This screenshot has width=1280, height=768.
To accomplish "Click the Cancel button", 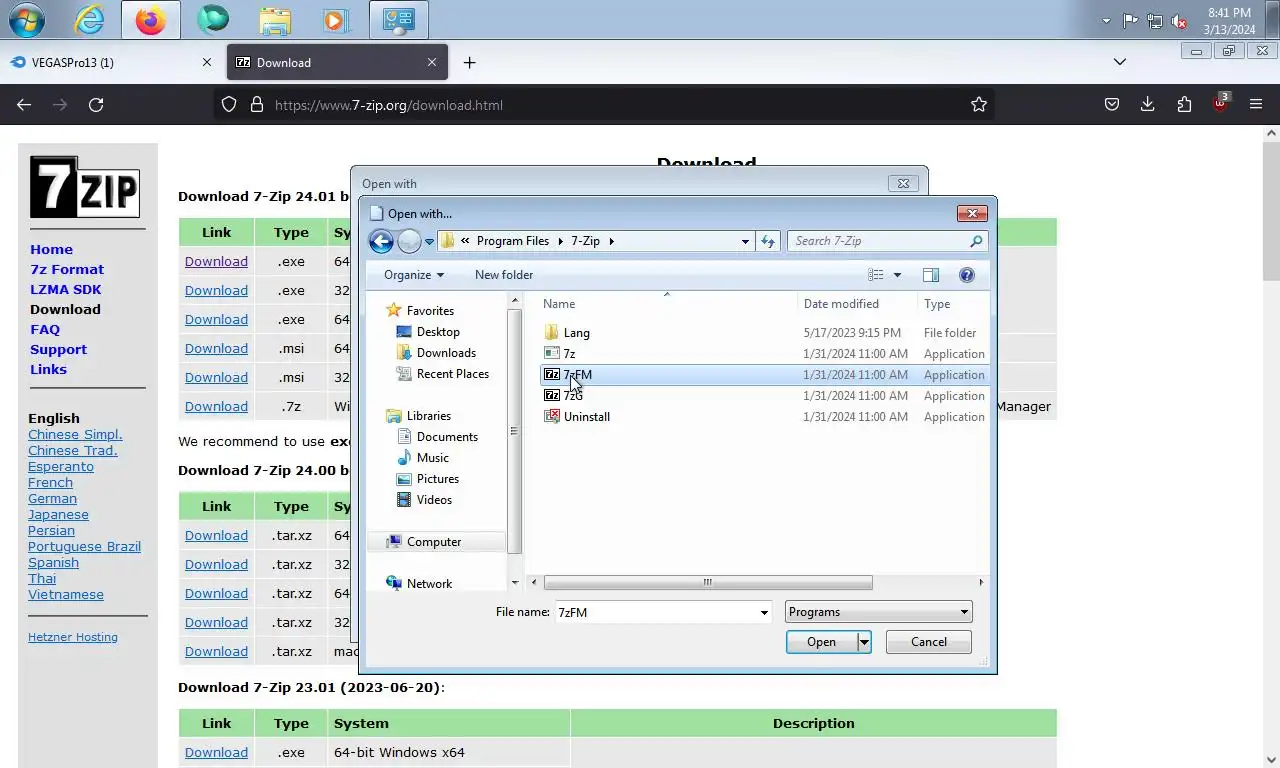I will coord(928,642).
